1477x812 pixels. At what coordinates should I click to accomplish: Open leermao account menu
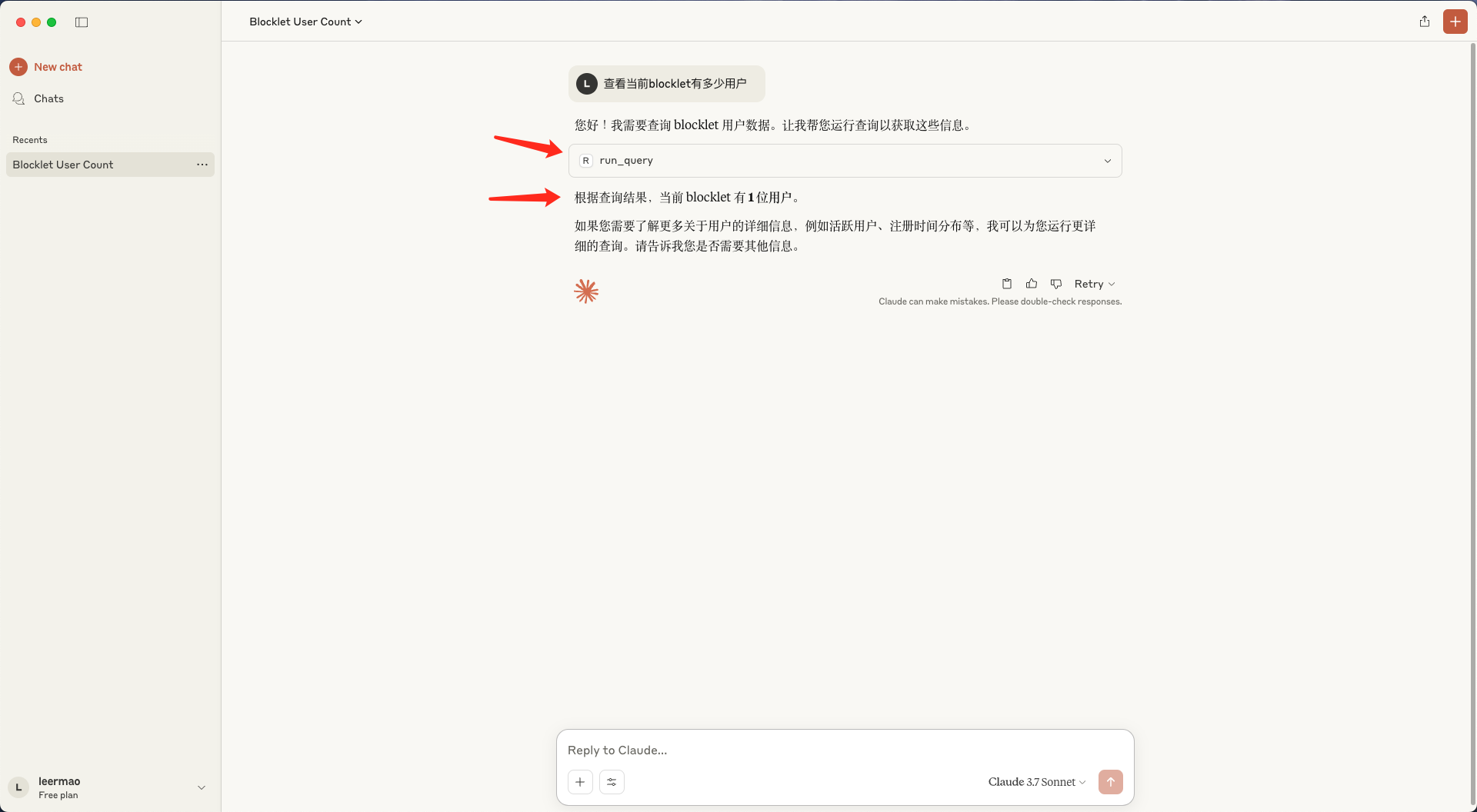pyautogui.click(x=108, y=787)
